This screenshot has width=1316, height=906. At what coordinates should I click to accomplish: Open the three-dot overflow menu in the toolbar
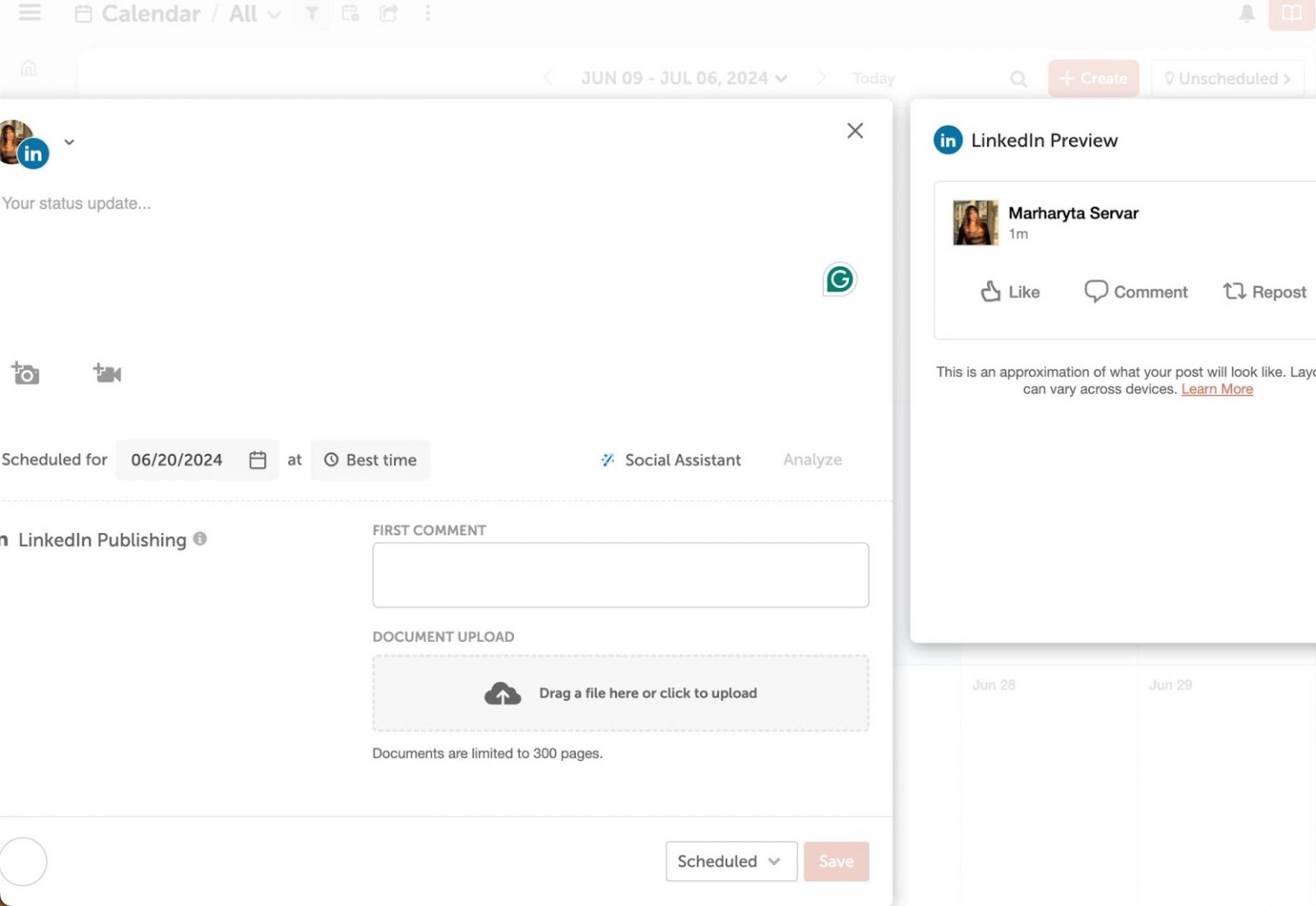click(428, 14)
